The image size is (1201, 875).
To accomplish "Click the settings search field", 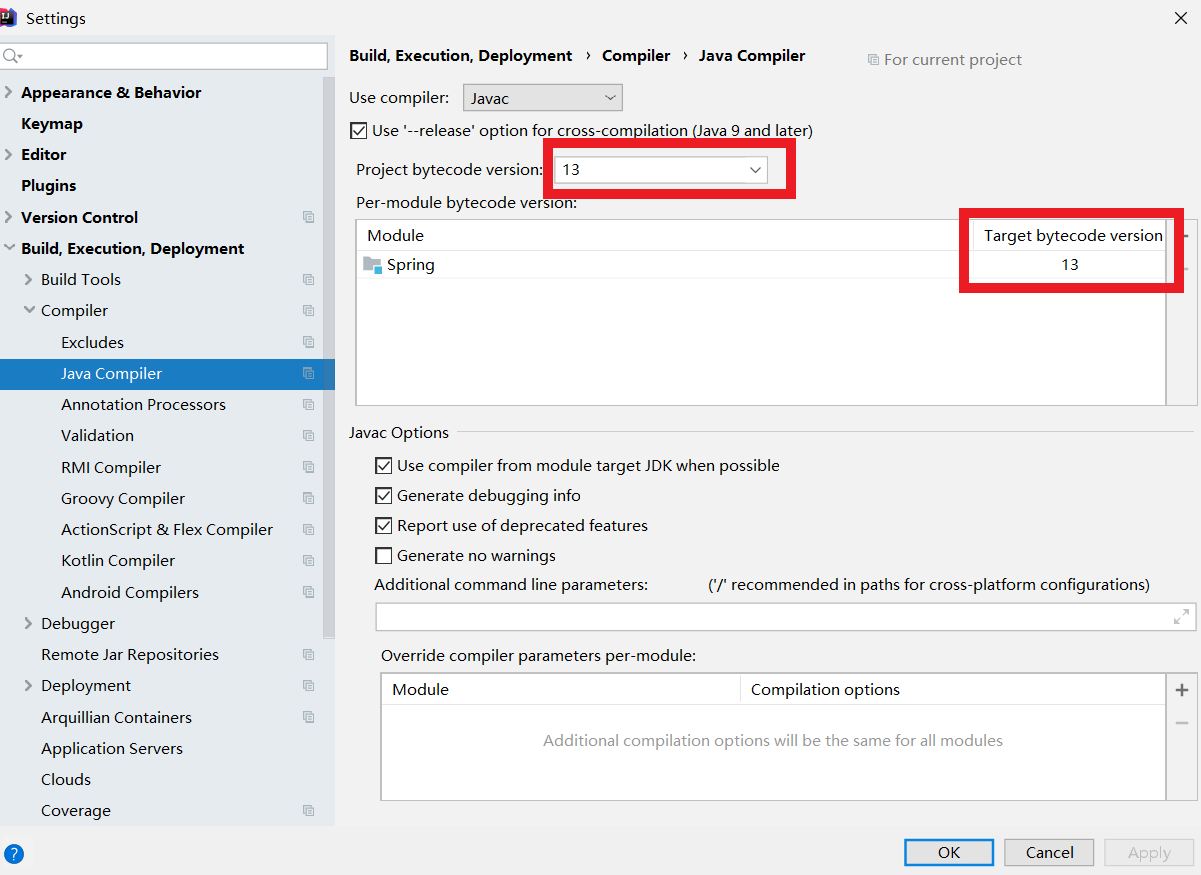I will point(165,56).
